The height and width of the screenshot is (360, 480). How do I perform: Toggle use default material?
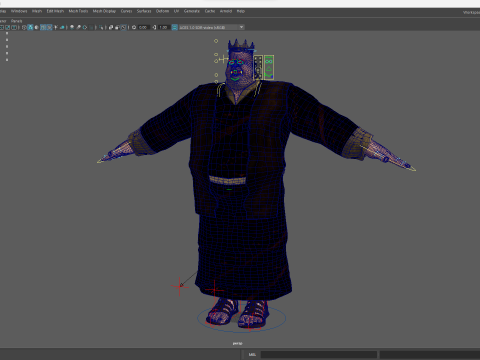(x=36, y=27)
